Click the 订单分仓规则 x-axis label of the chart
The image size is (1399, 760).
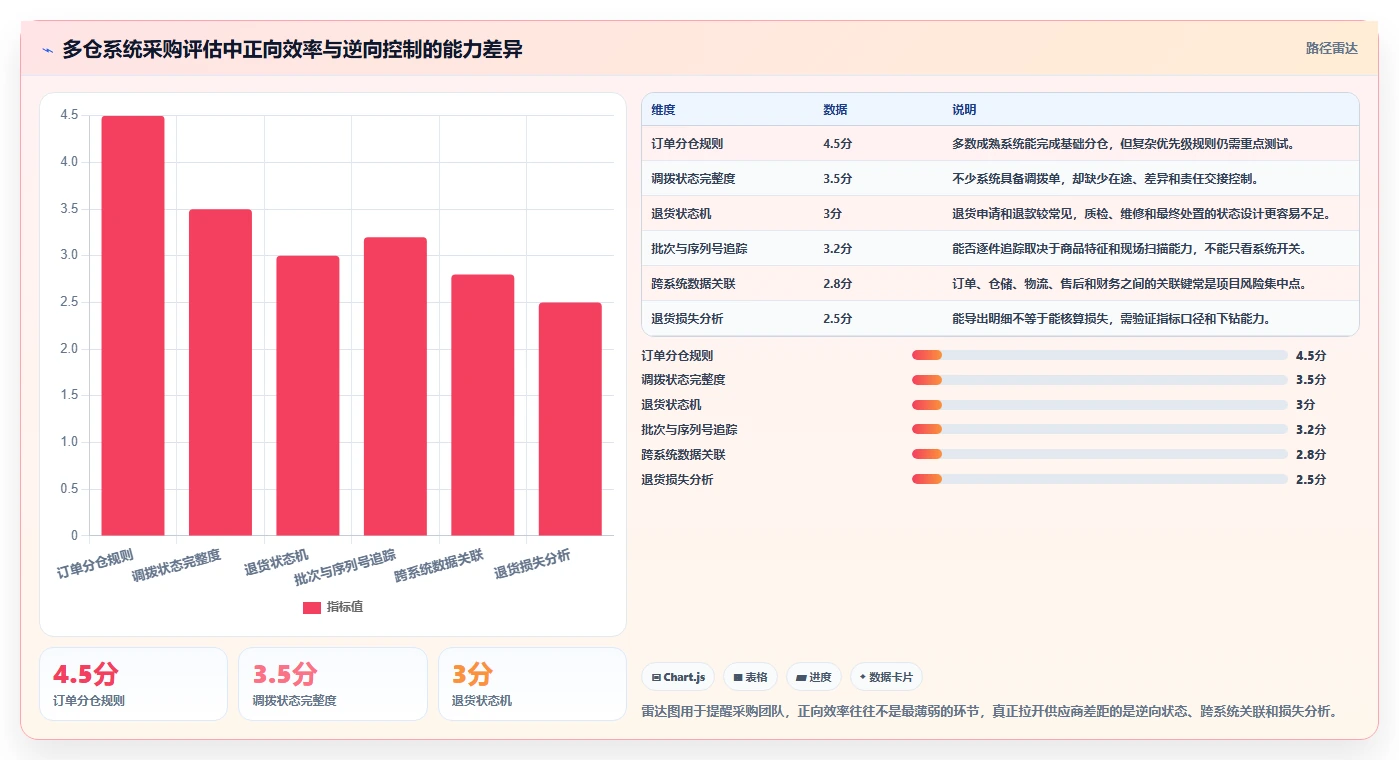pos(95,563)
